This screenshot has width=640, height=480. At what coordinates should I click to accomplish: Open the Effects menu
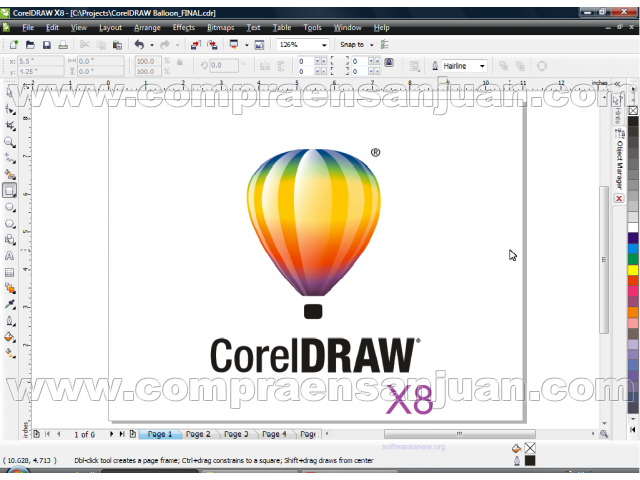click(184, 28)
